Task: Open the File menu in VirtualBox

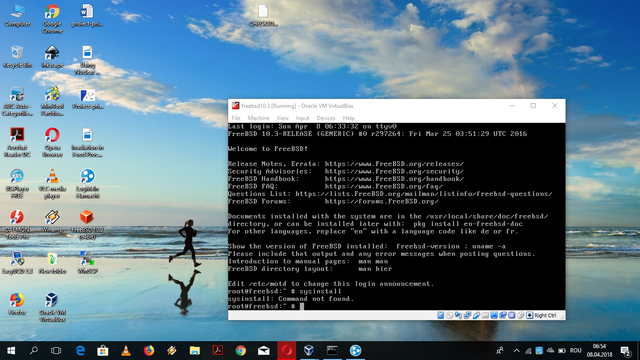Action: (236, 118)
